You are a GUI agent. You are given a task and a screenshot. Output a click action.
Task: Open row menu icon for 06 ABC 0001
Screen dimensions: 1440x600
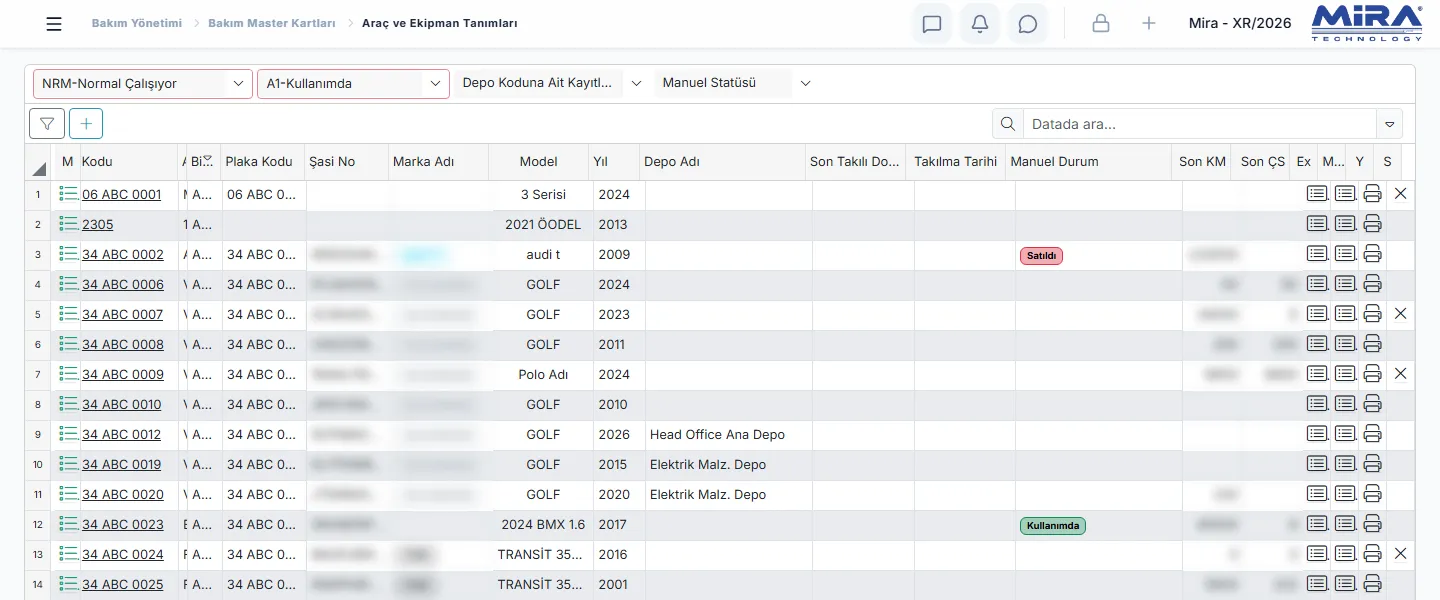pyautogui.click(x=68, y=194)
